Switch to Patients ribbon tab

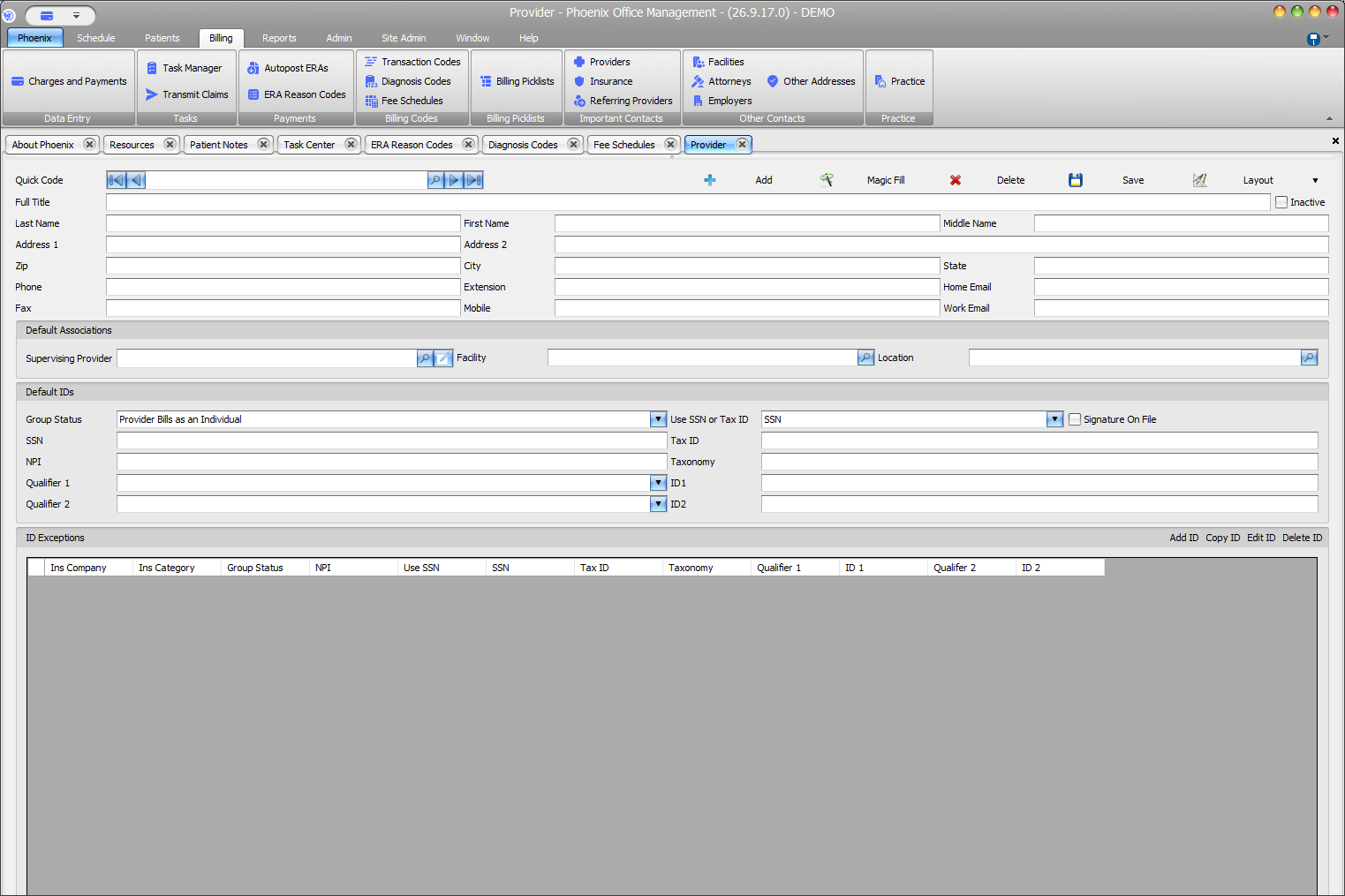162,38
